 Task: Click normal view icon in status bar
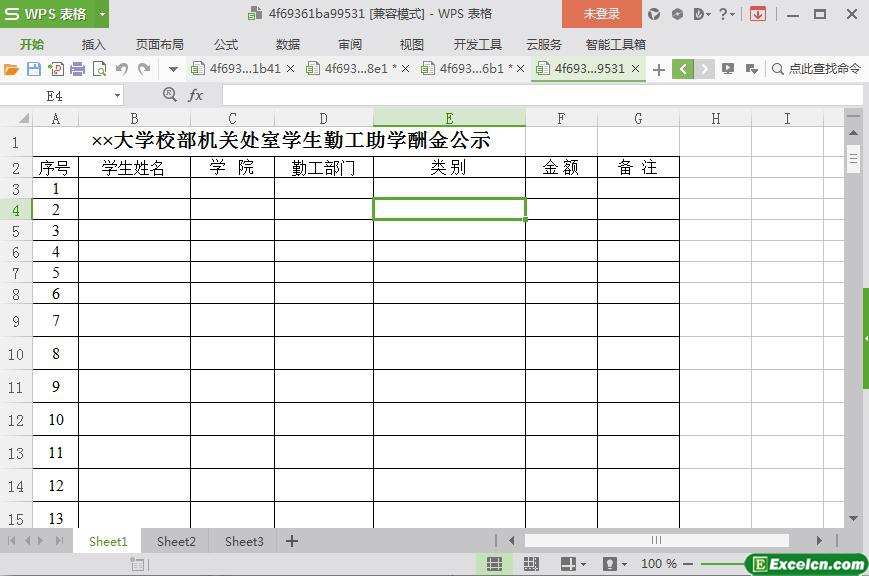point(494,564)
